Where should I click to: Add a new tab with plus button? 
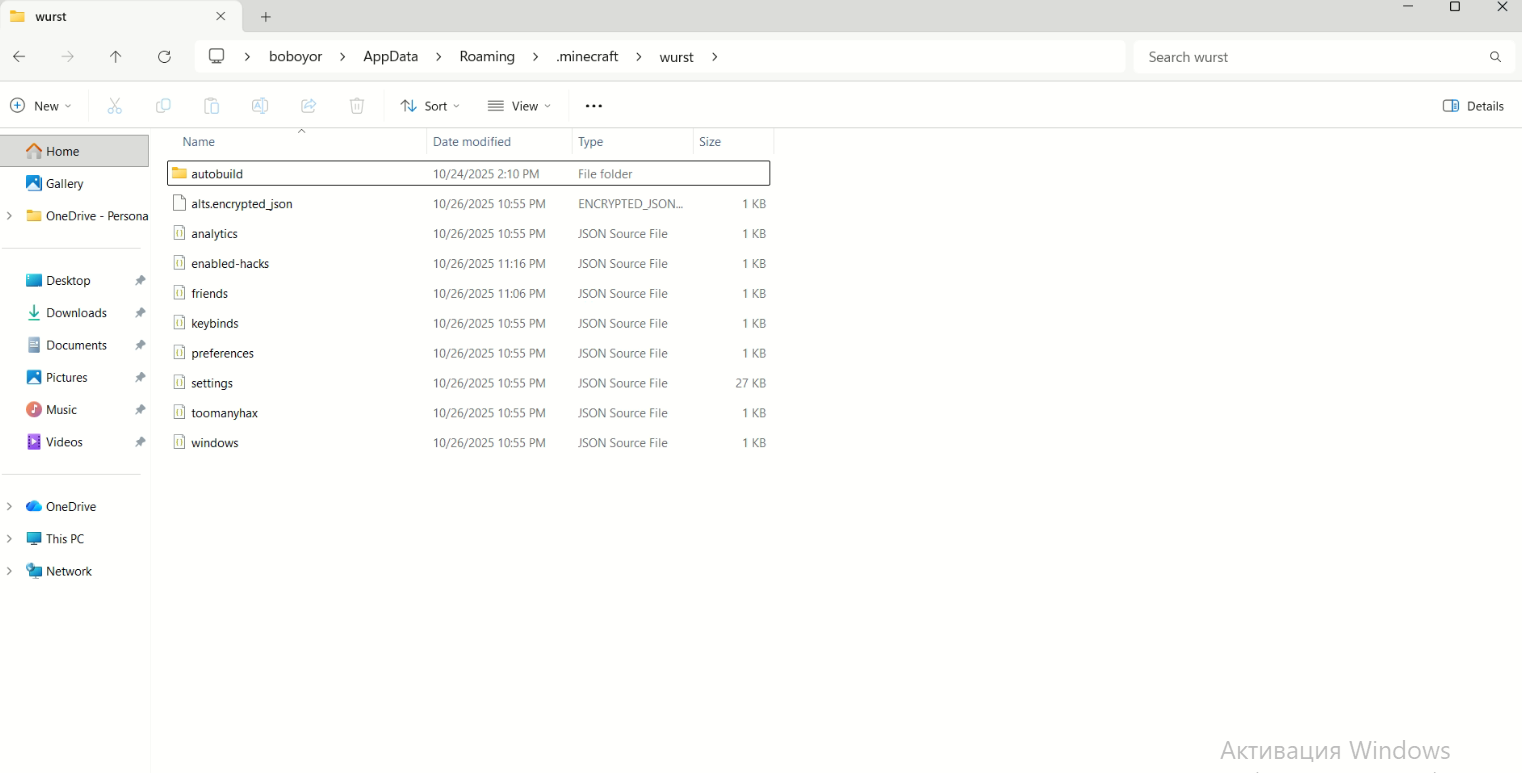click(265, 17)
